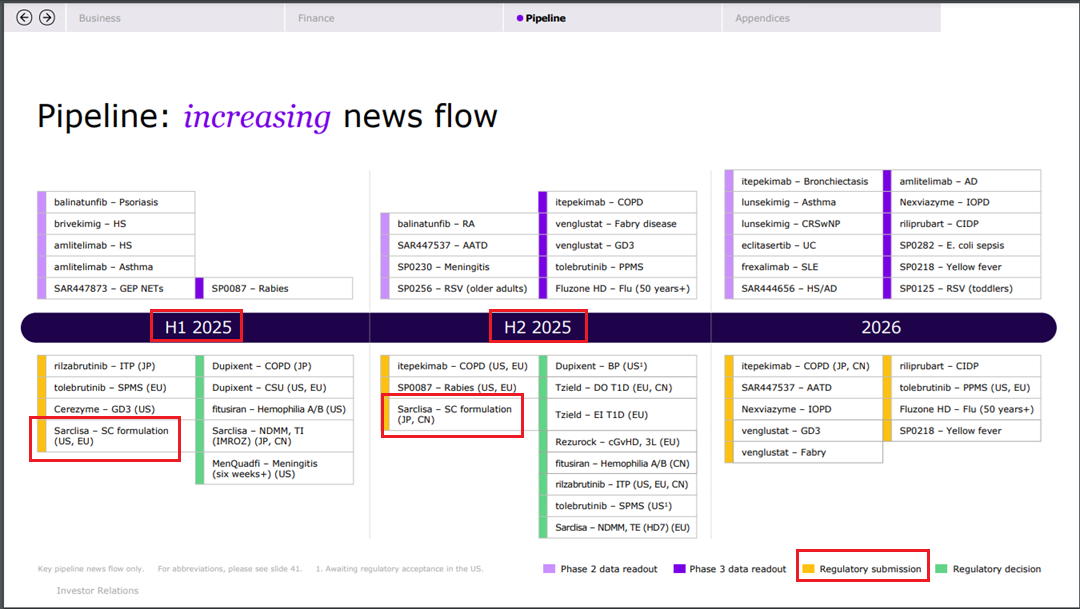1080x609 pixels.
Task: Select 'eclitasertib – UC' entry
Action: coord(804,245)
